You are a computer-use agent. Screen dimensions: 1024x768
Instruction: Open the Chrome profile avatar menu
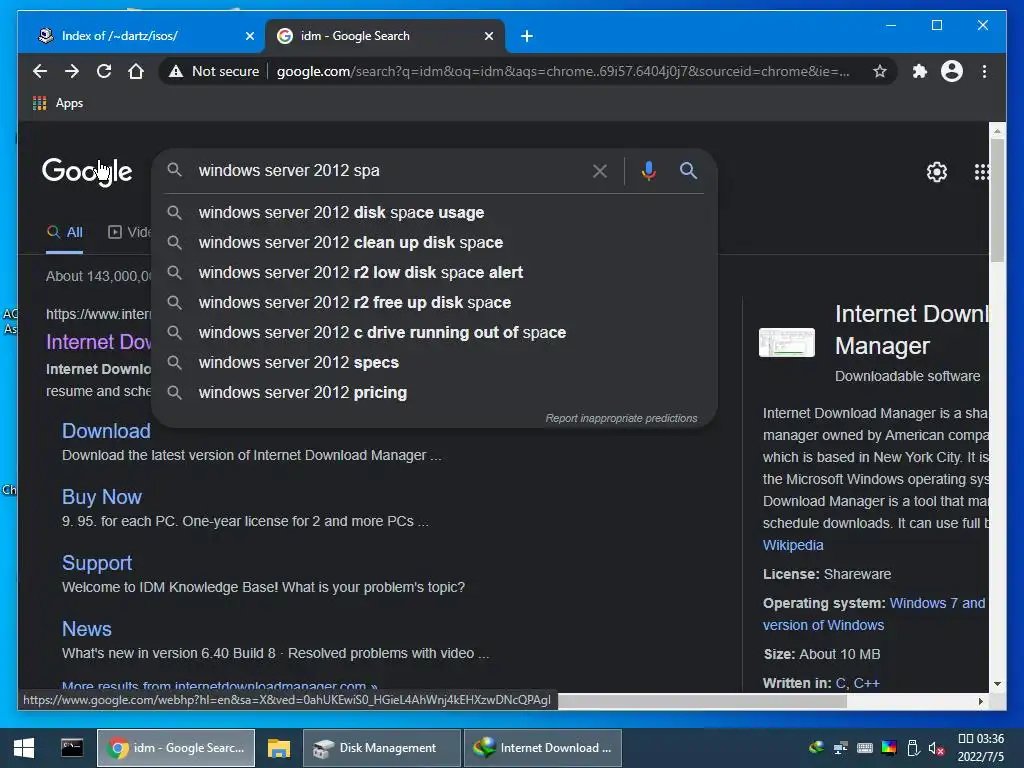pyautogui.click(x=952, y=71)
